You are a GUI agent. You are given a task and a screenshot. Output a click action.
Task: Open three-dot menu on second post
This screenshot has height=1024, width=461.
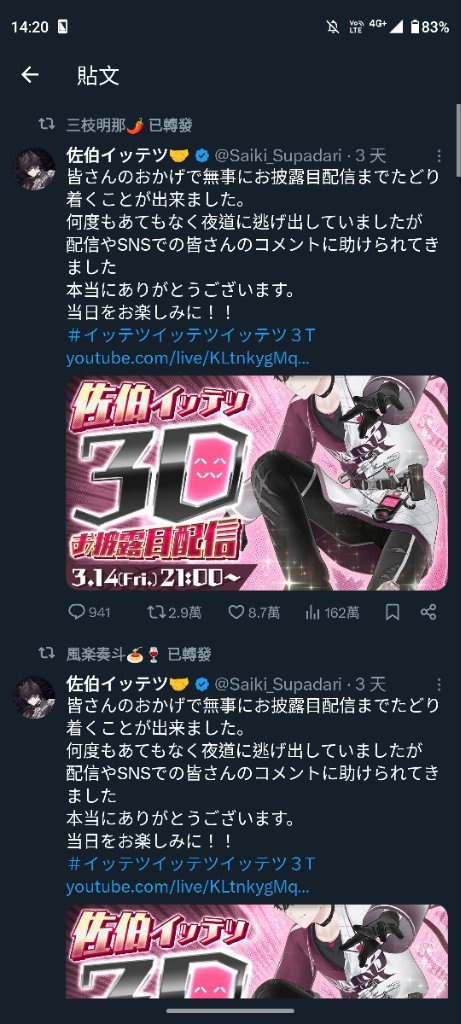439,684
